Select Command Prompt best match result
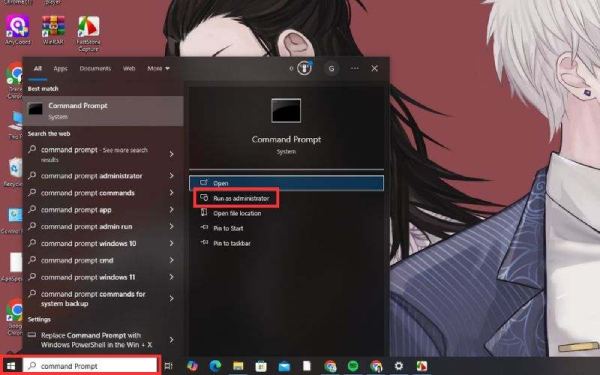Image resolution: width=600 pixels, height=375 pixels. [x=103, y=111]
